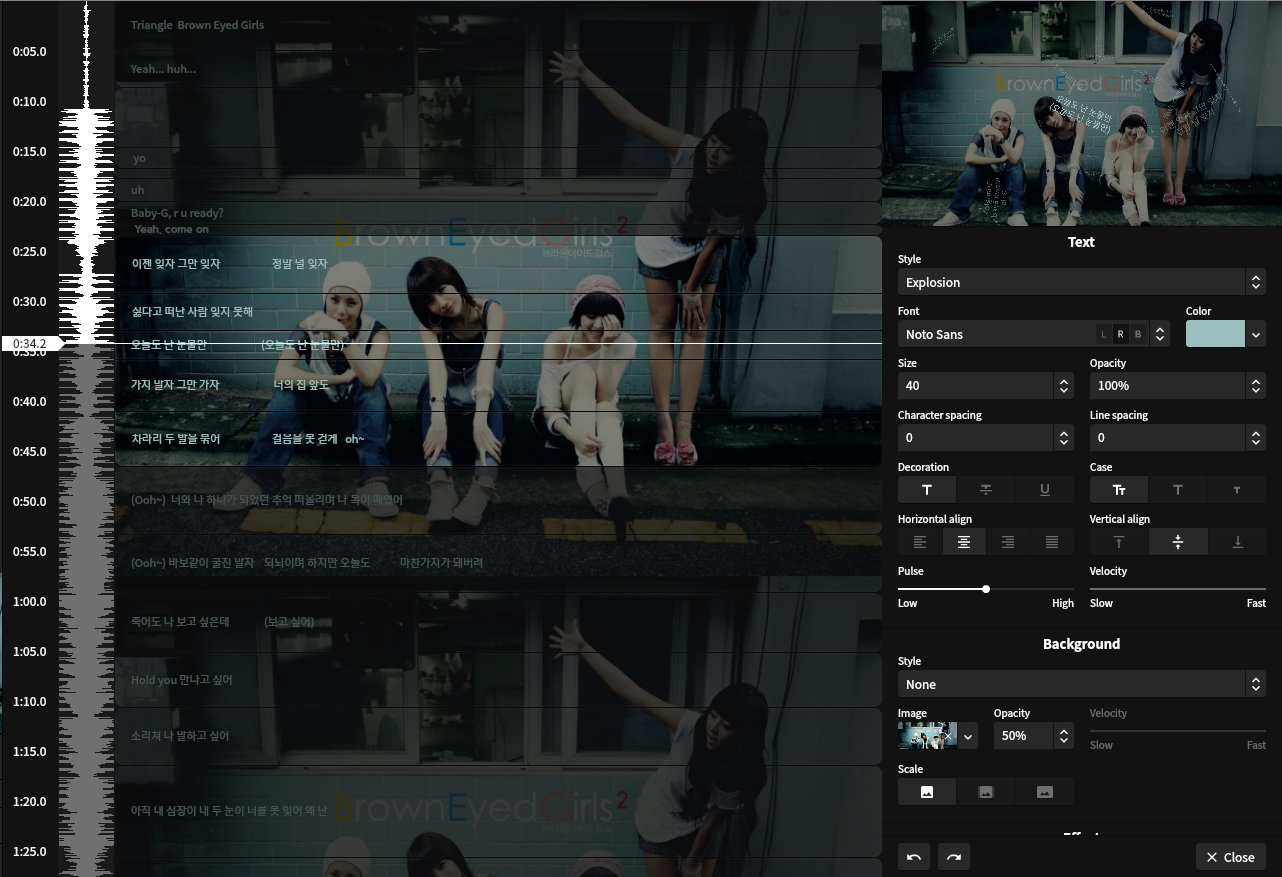Viewport: 1282px width, 877px height.
Task: Select lyric line 'Triangle Brown Eyed Girls'
Action: 197,25
